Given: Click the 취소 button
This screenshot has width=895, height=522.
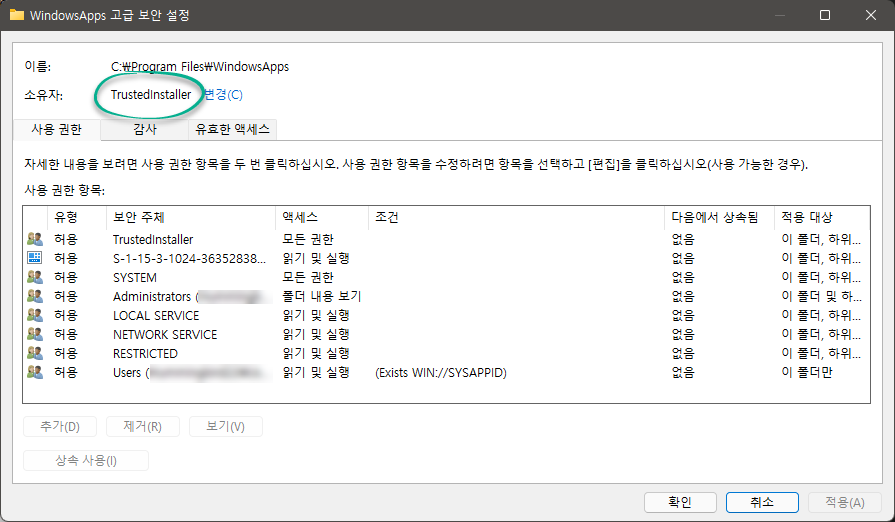Looking at the screenshot, I should coord(762,503).
